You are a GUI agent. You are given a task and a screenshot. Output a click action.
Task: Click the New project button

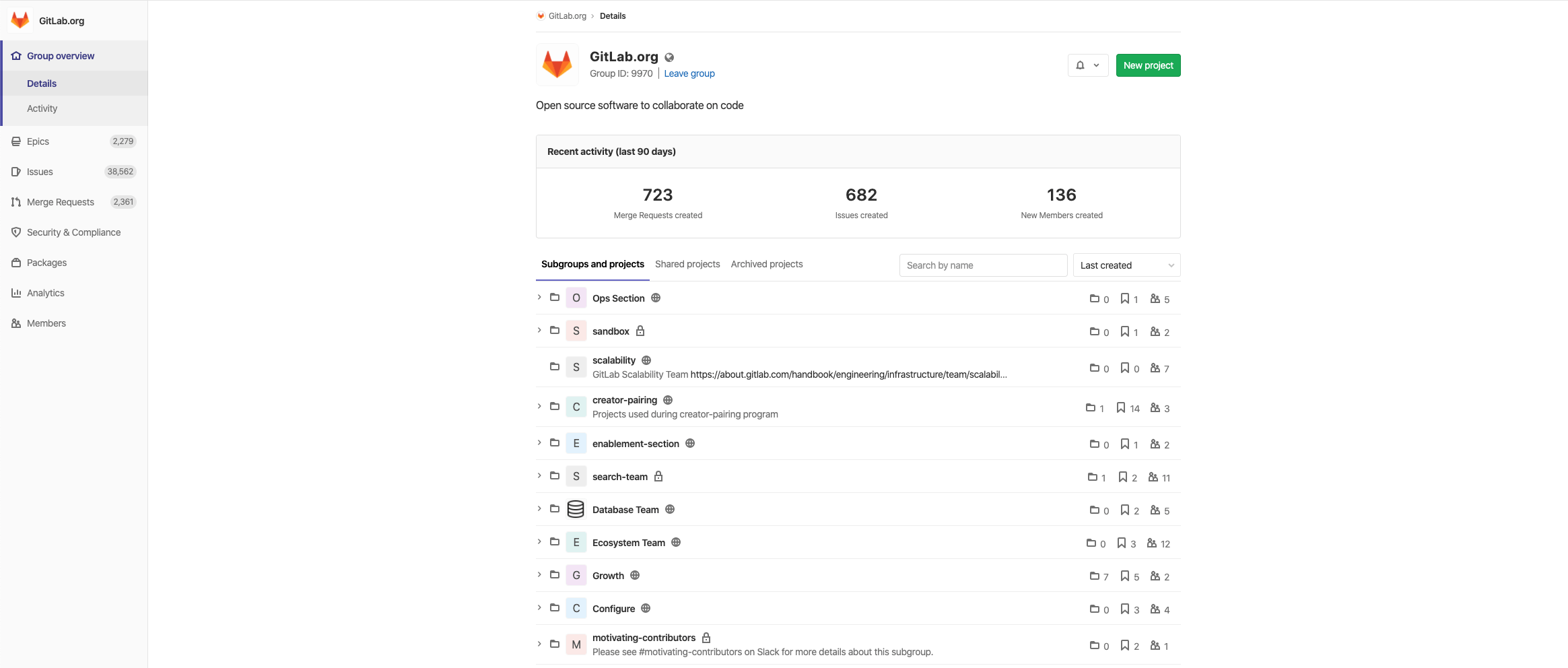(x=1148, y=65)
